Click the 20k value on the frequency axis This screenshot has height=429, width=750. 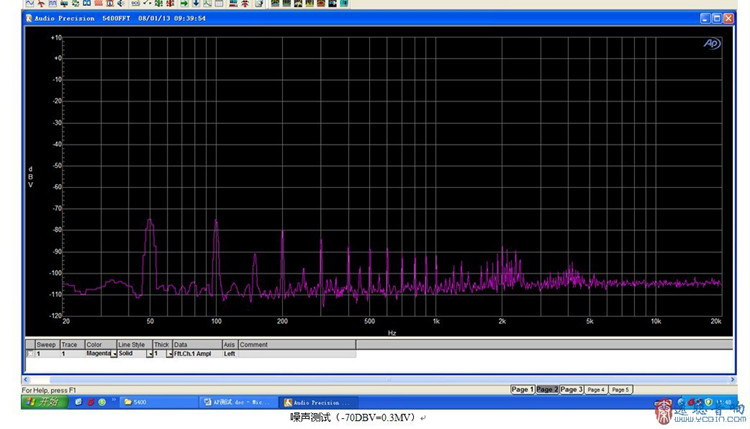(x=716, y=321)
